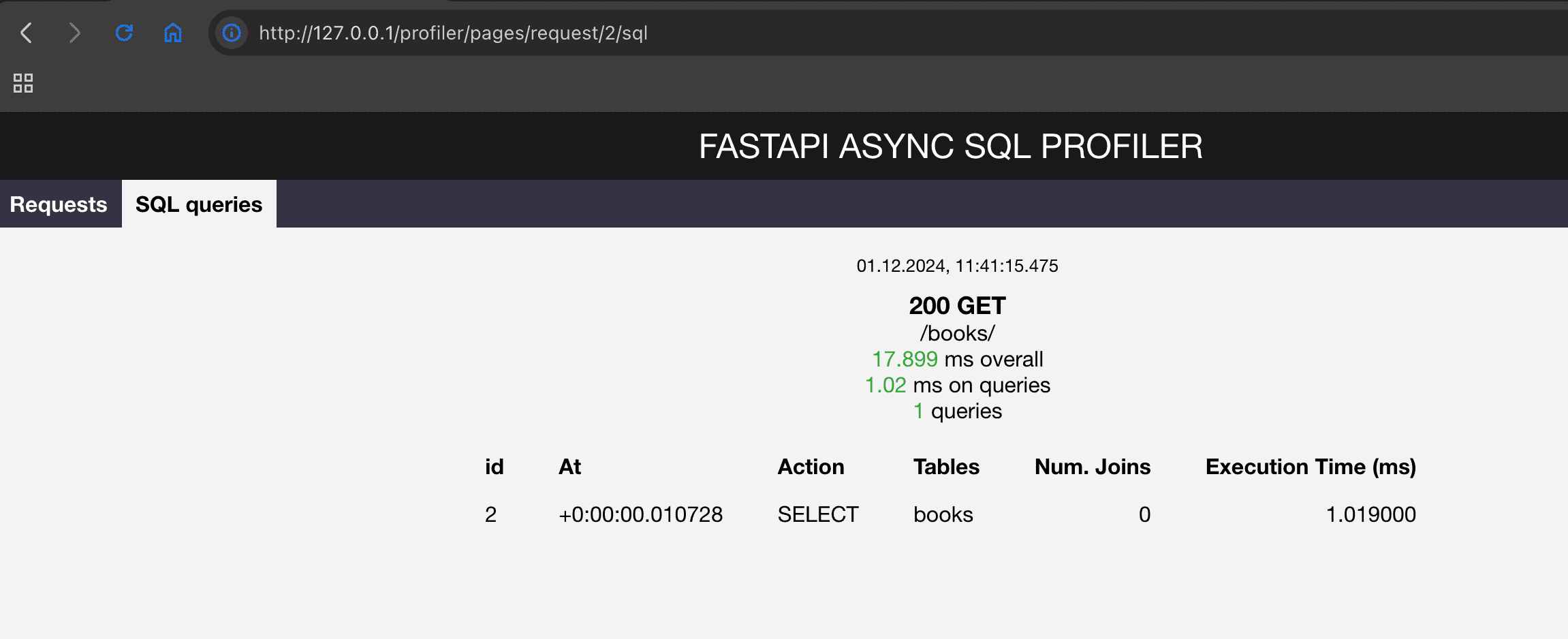The image size is (1568, 639).
Task: Click the timestamp 01.12.2024, 11:41:15.475
Action: point(957,266)
